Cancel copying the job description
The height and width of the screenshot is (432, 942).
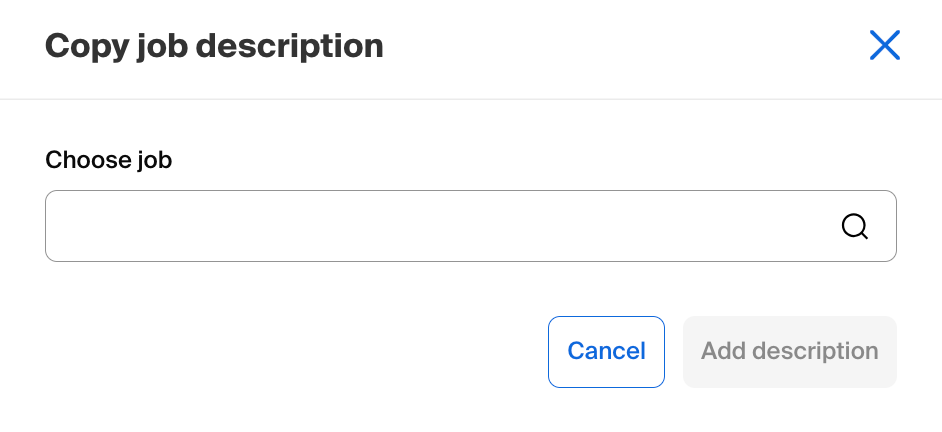(x=606, y=351)
